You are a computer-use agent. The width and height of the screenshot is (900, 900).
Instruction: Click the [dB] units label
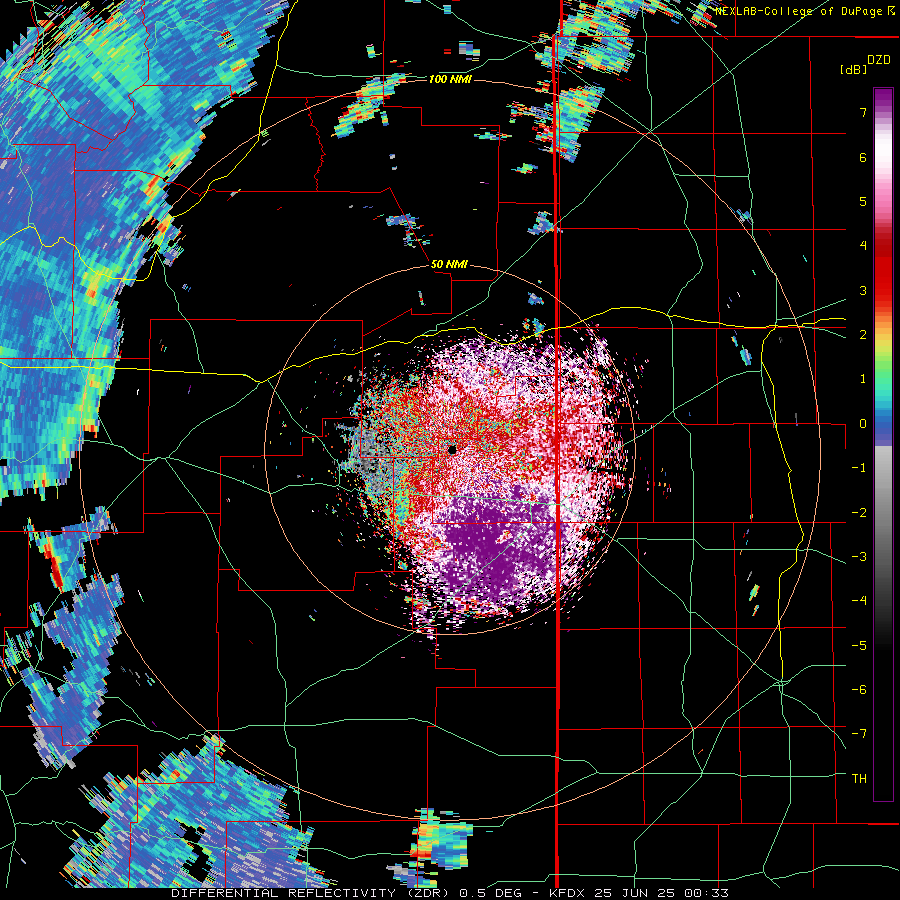853,69
